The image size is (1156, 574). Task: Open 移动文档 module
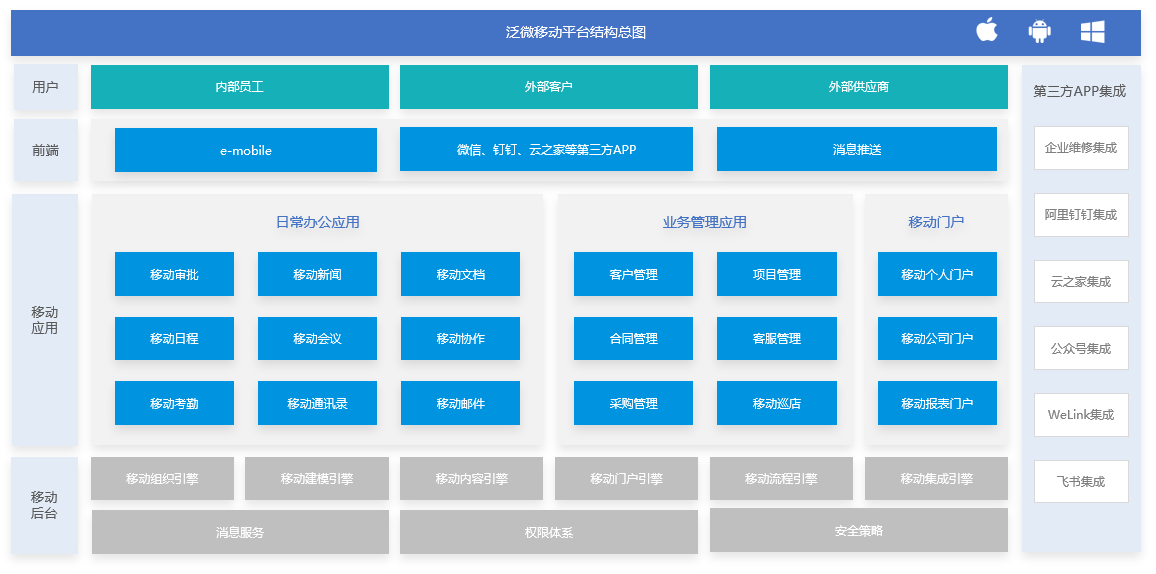pyautogui.click(x=460, y=274)
